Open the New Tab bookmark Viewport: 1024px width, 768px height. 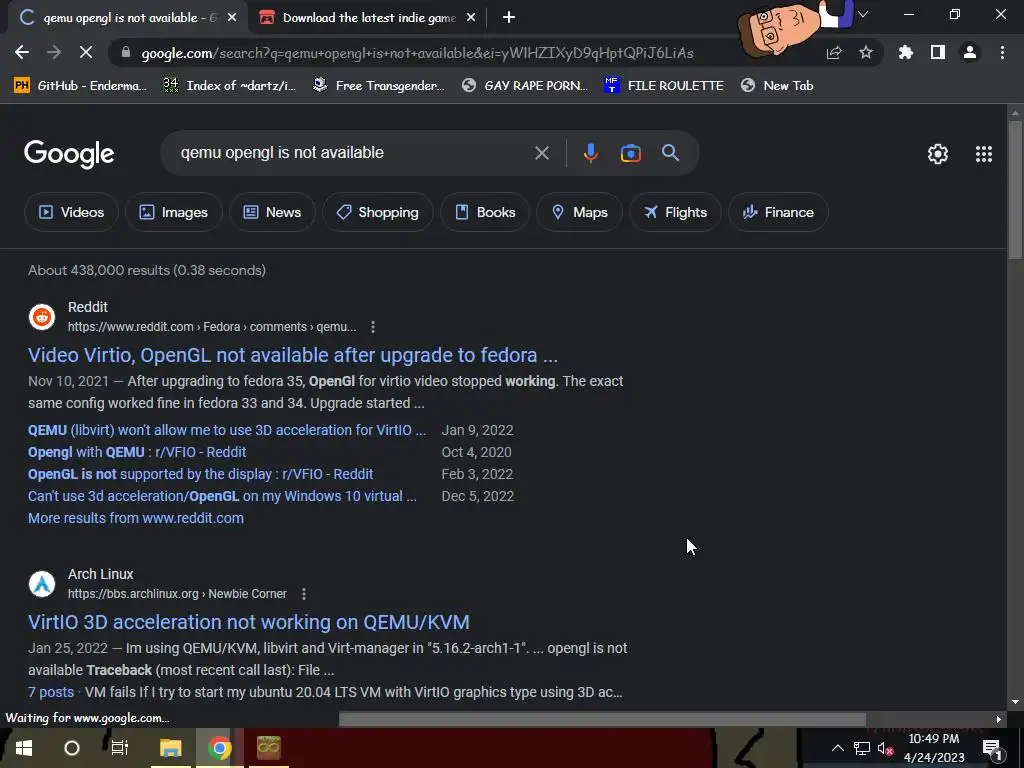coord(777,86)
